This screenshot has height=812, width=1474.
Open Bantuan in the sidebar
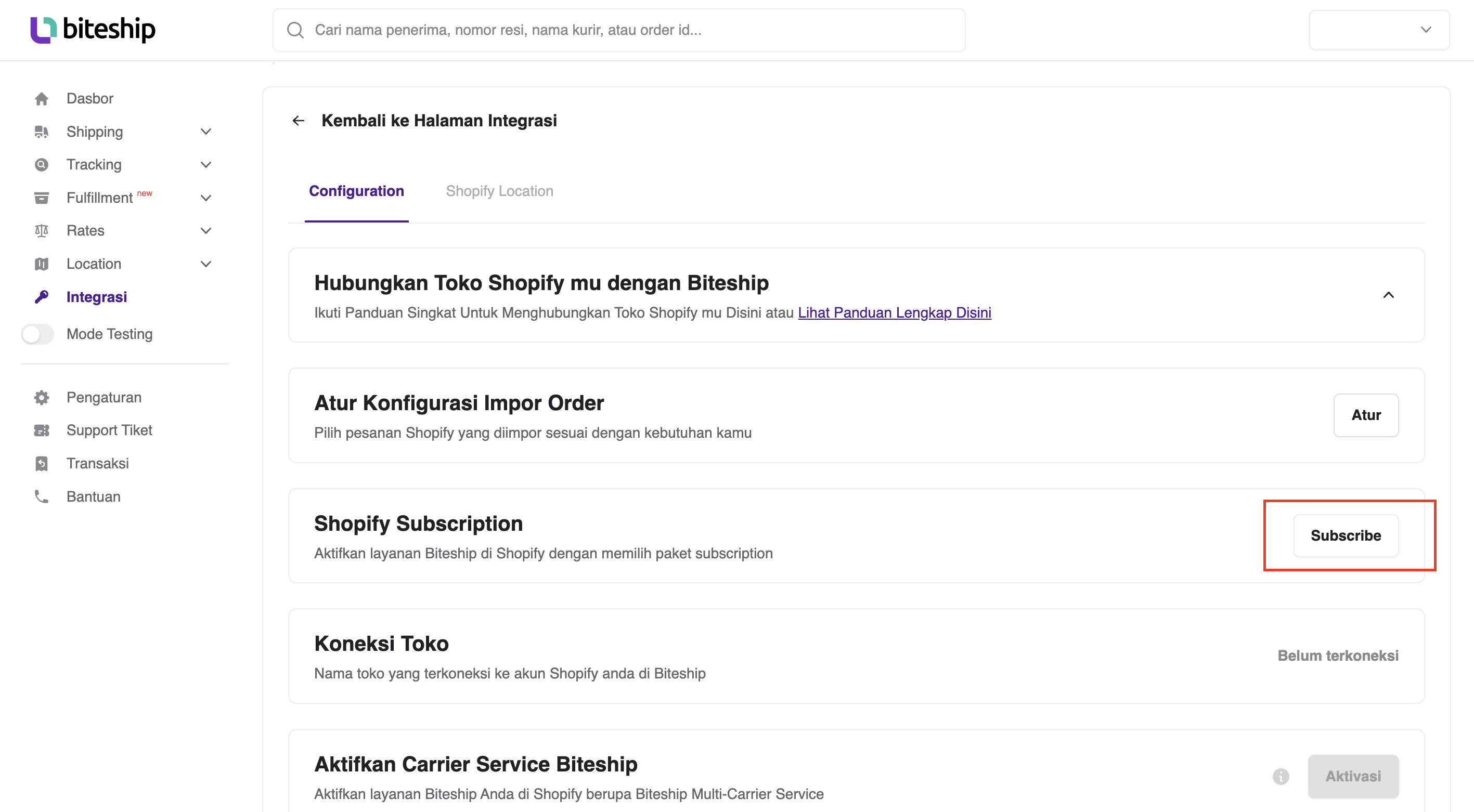[x=94, y=496]
